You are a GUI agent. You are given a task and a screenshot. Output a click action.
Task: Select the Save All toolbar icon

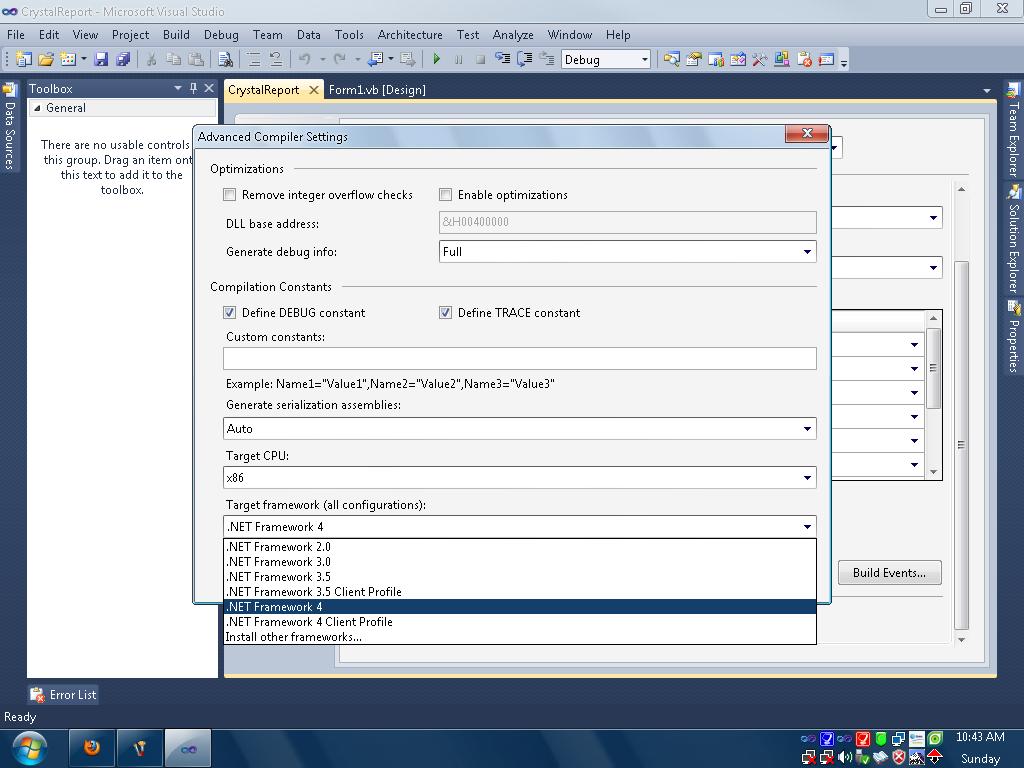[x=123, y=58]
